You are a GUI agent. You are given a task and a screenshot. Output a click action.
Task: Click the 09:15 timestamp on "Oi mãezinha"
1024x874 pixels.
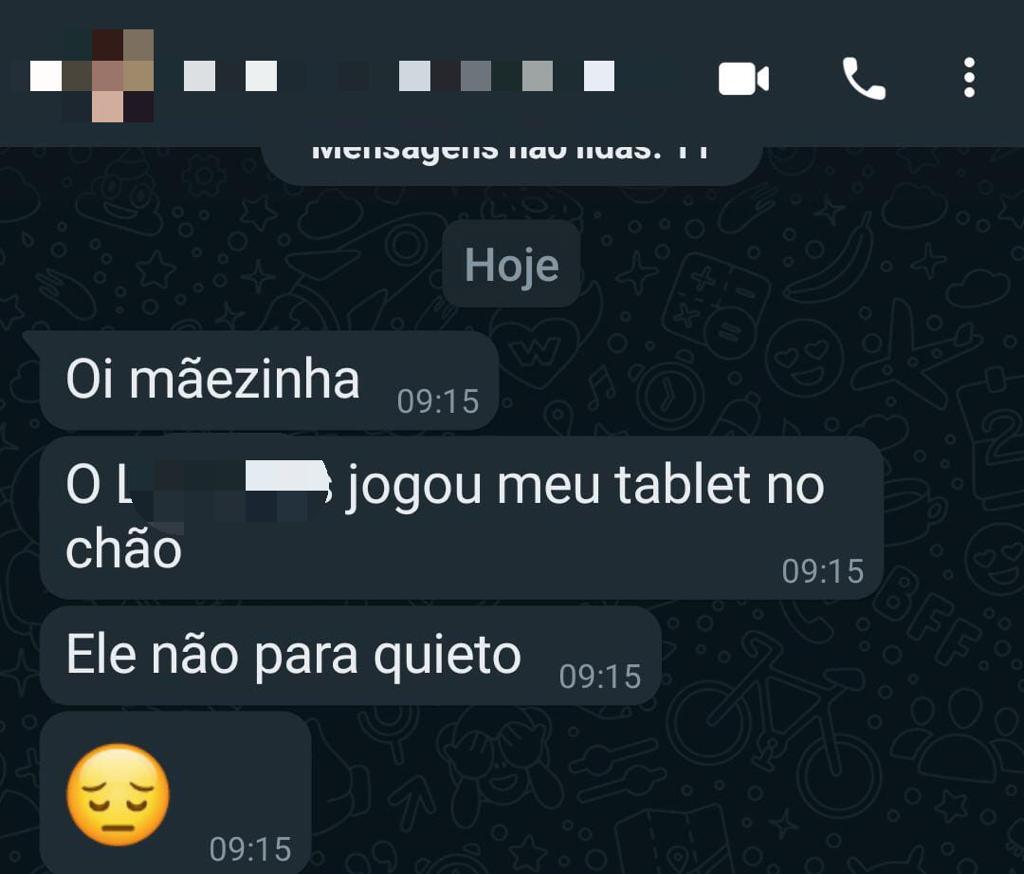pyautogui.click(x=438, y=401)
